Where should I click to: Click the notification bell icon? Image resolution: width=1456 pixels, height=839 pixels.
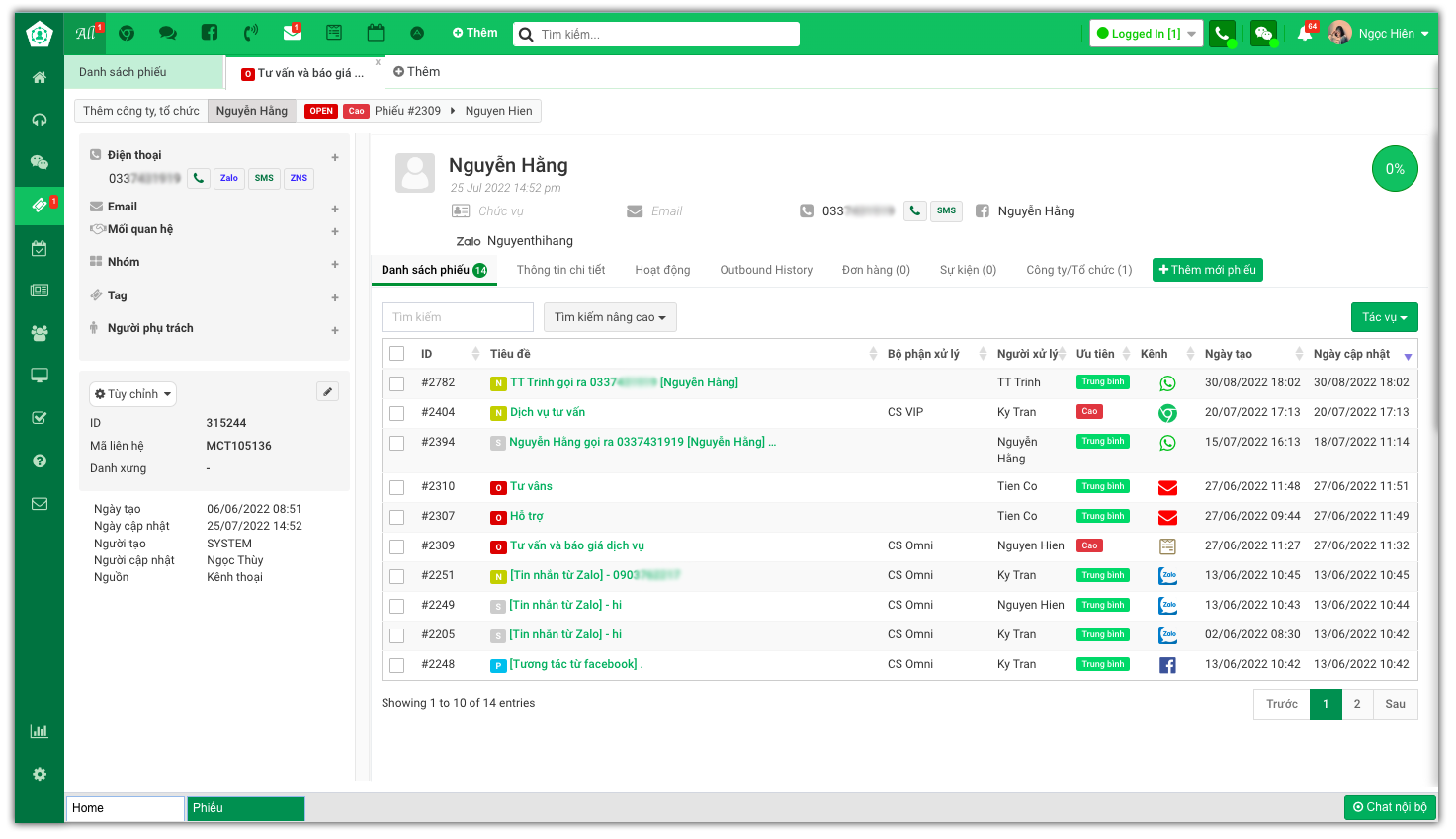1305,34
